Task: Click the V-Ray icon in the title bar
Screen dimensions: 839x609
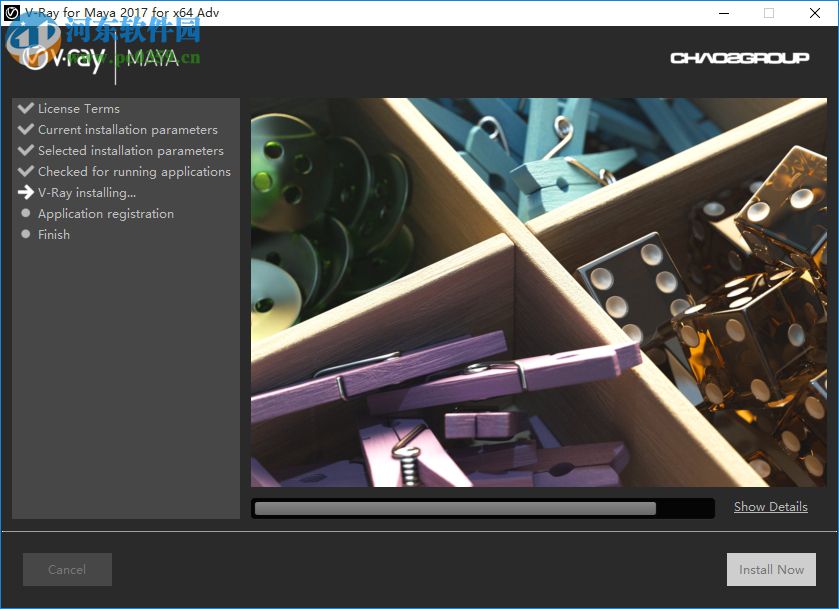Action: pyautogui.click(x=13, y=13)
